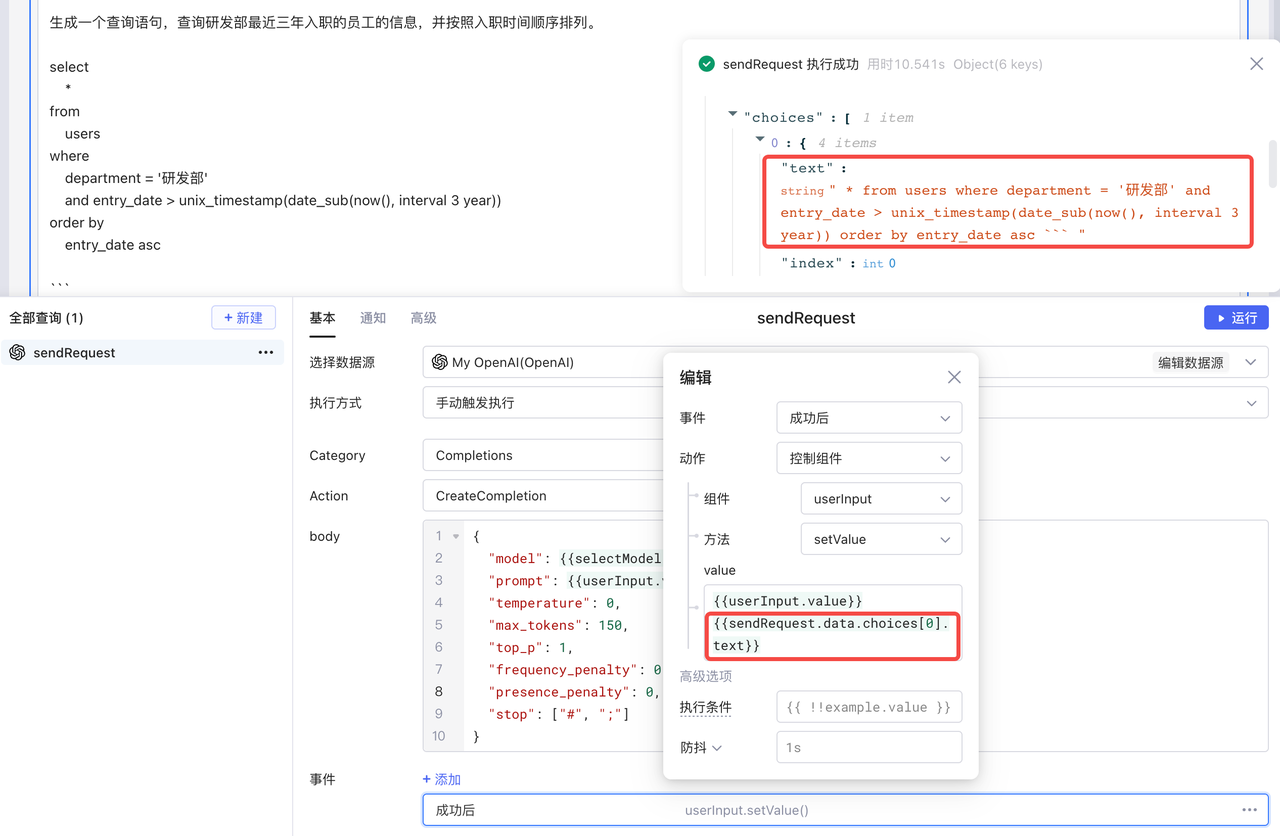Open the 执行方式 dropdown showing 手动触发执行
This screenshot has width=1280, height=836.
[845, 403]
